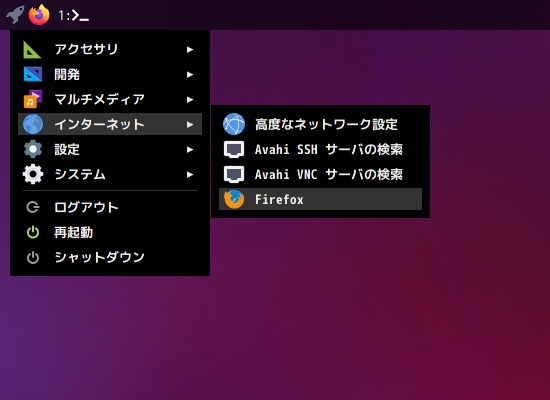Image resolution: width=550 pixels, height=400 pixels.
Task: Choose ログアウト to log out
Action: (110, 207)
